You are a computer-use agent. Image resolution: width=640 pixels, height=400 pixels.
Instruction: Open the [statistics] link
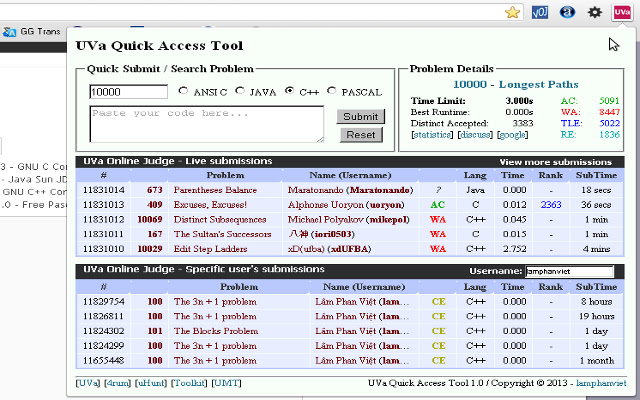click(432, 135)
